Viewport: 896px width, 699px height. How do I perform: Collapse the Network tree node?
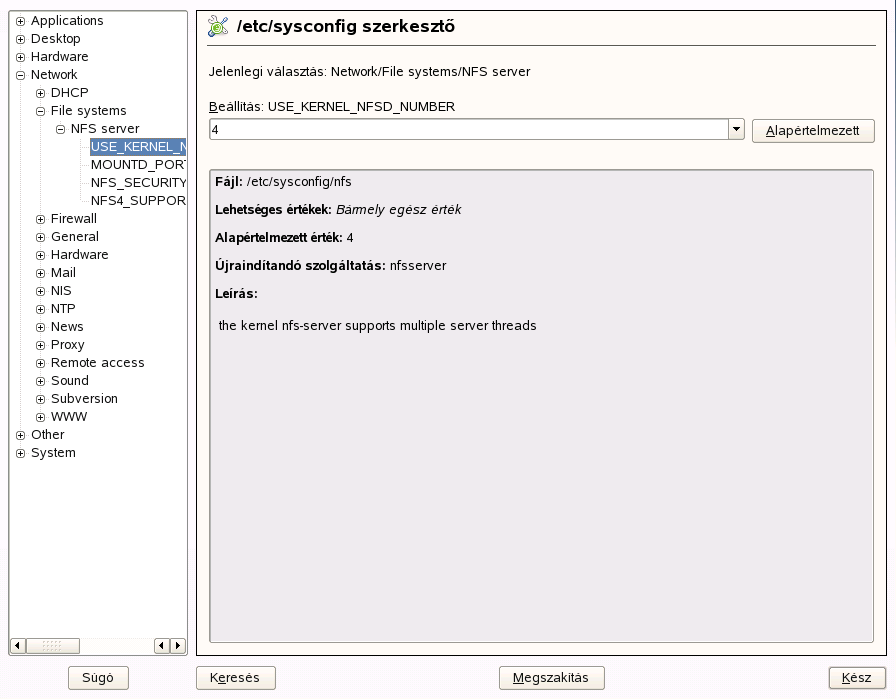[19, 74]
